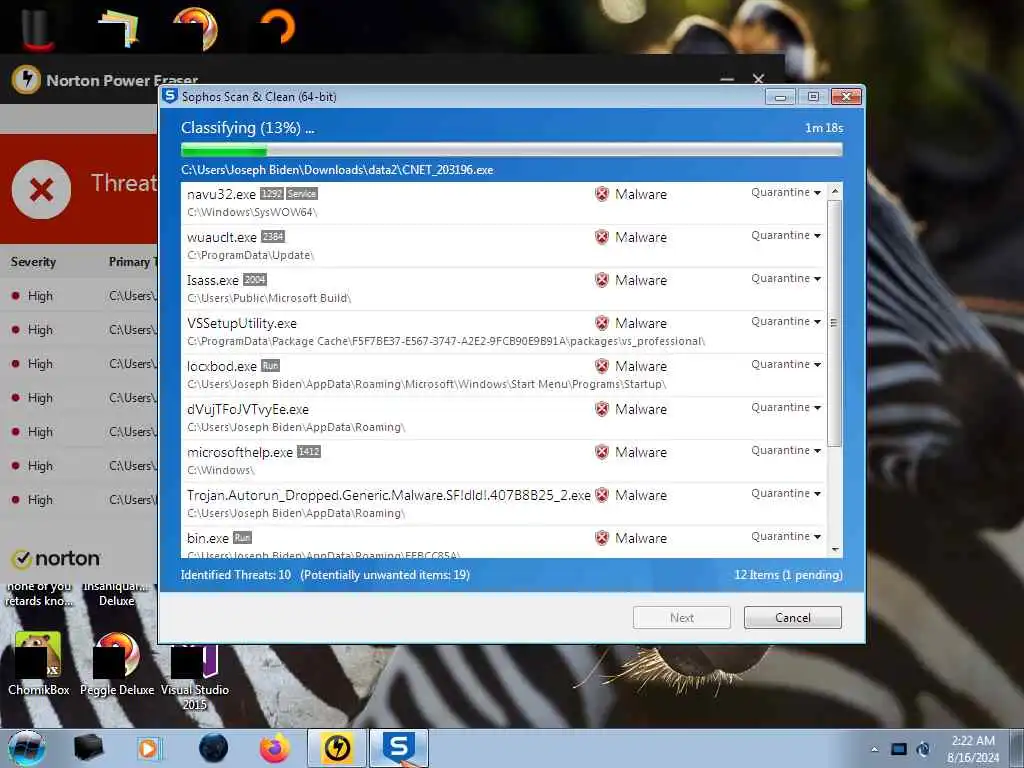Click the Run tag on locxbod.exe

[x=270, y=366]
